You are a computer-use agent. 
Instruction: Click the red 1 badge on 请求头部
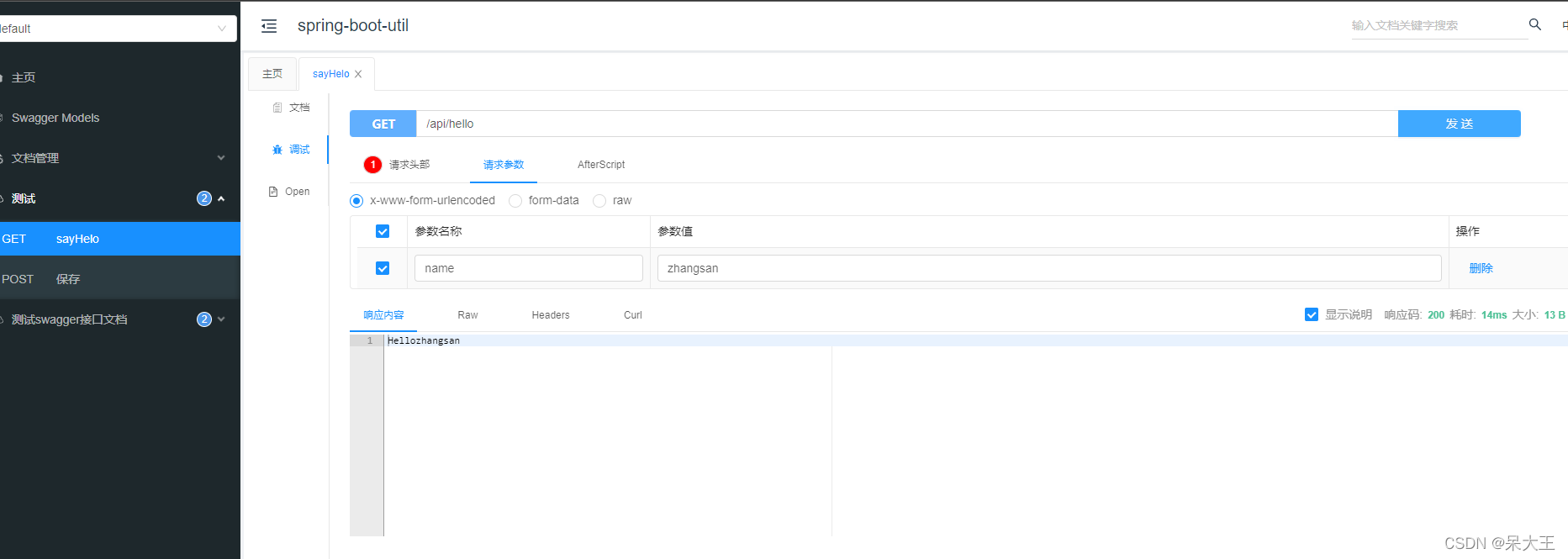[372, 165]
